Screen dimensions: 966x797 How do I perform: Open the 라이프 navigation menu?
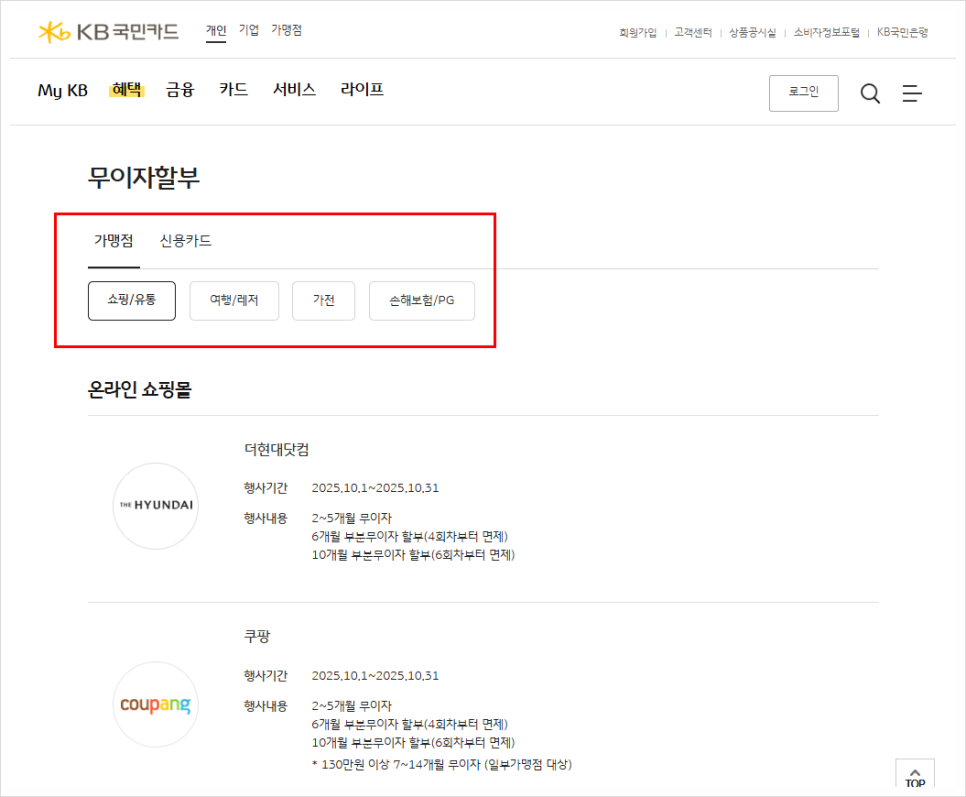[362, 90]
